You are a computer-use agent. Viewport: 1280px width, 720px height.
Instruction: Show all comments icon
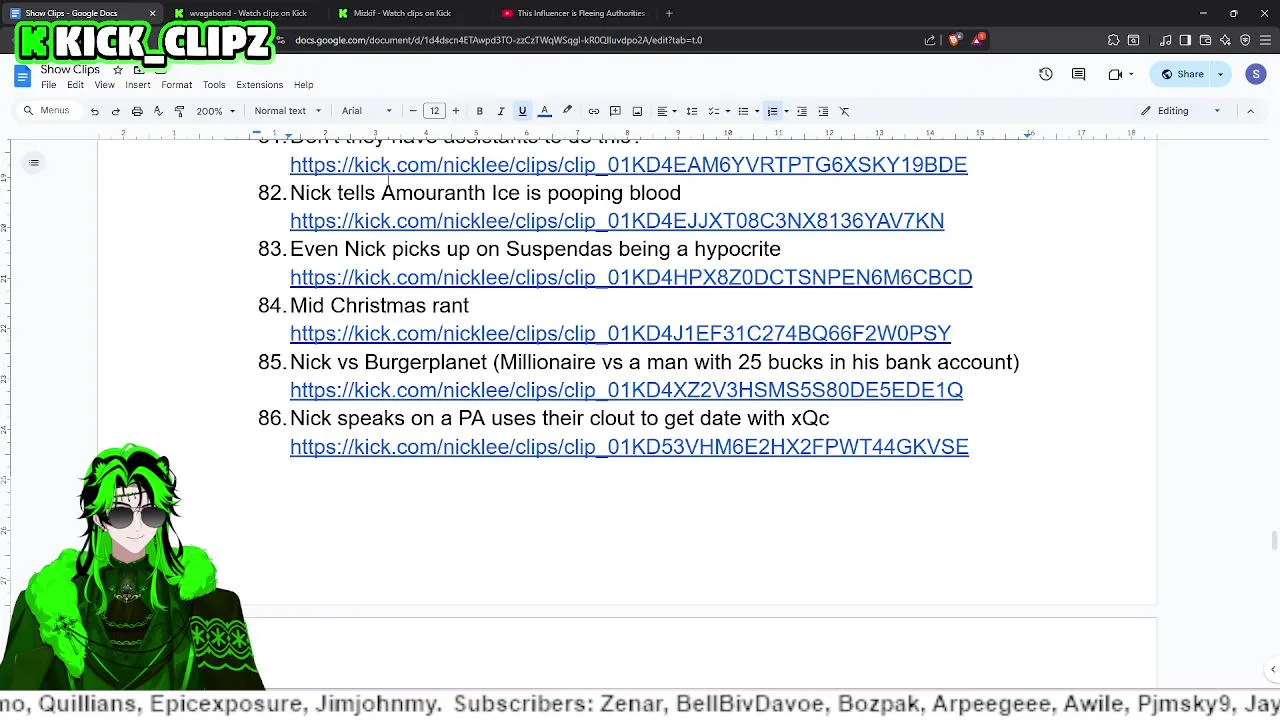click(x=1078, y=74)
